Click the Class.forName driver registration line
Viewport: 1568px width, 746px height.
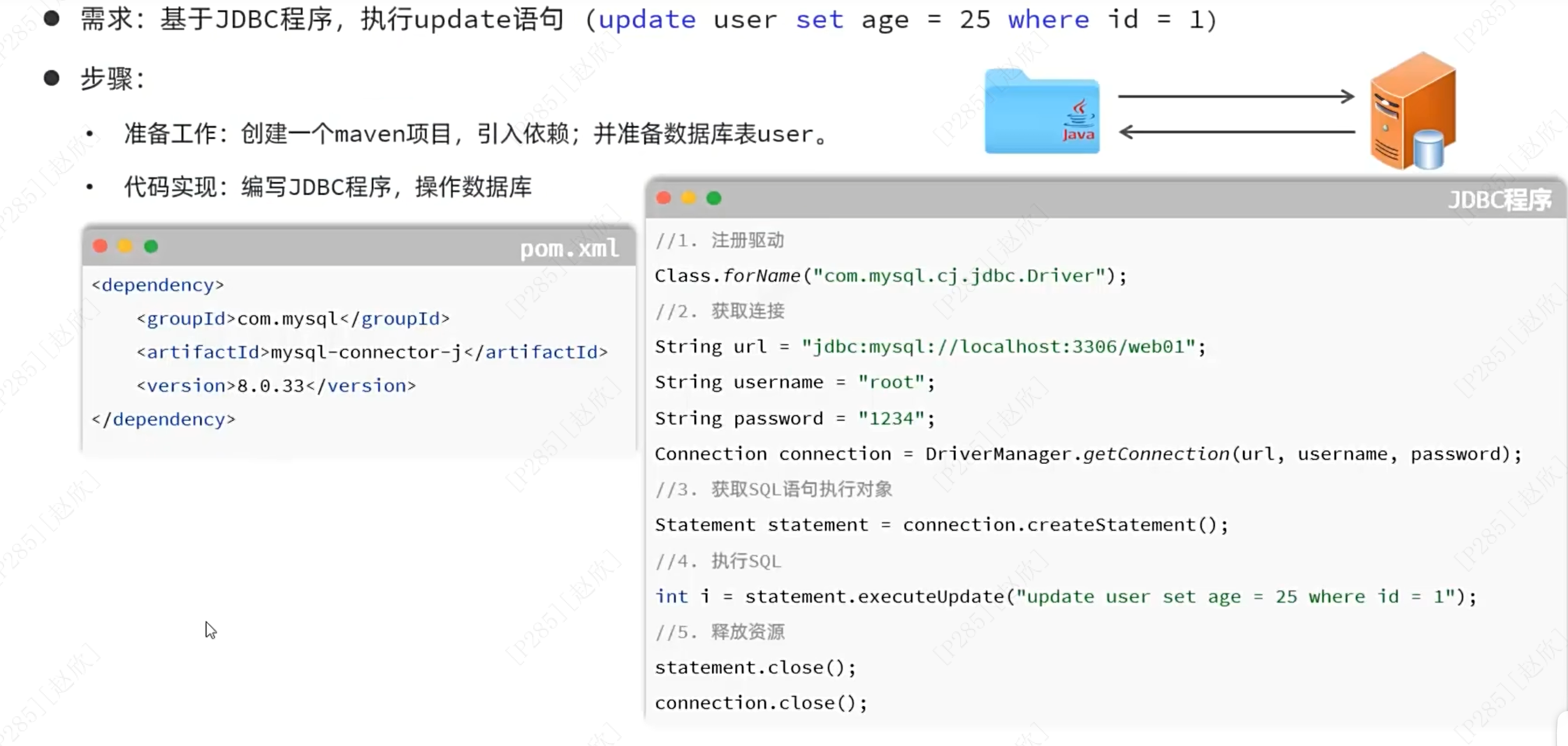click(x=890, y=276)
